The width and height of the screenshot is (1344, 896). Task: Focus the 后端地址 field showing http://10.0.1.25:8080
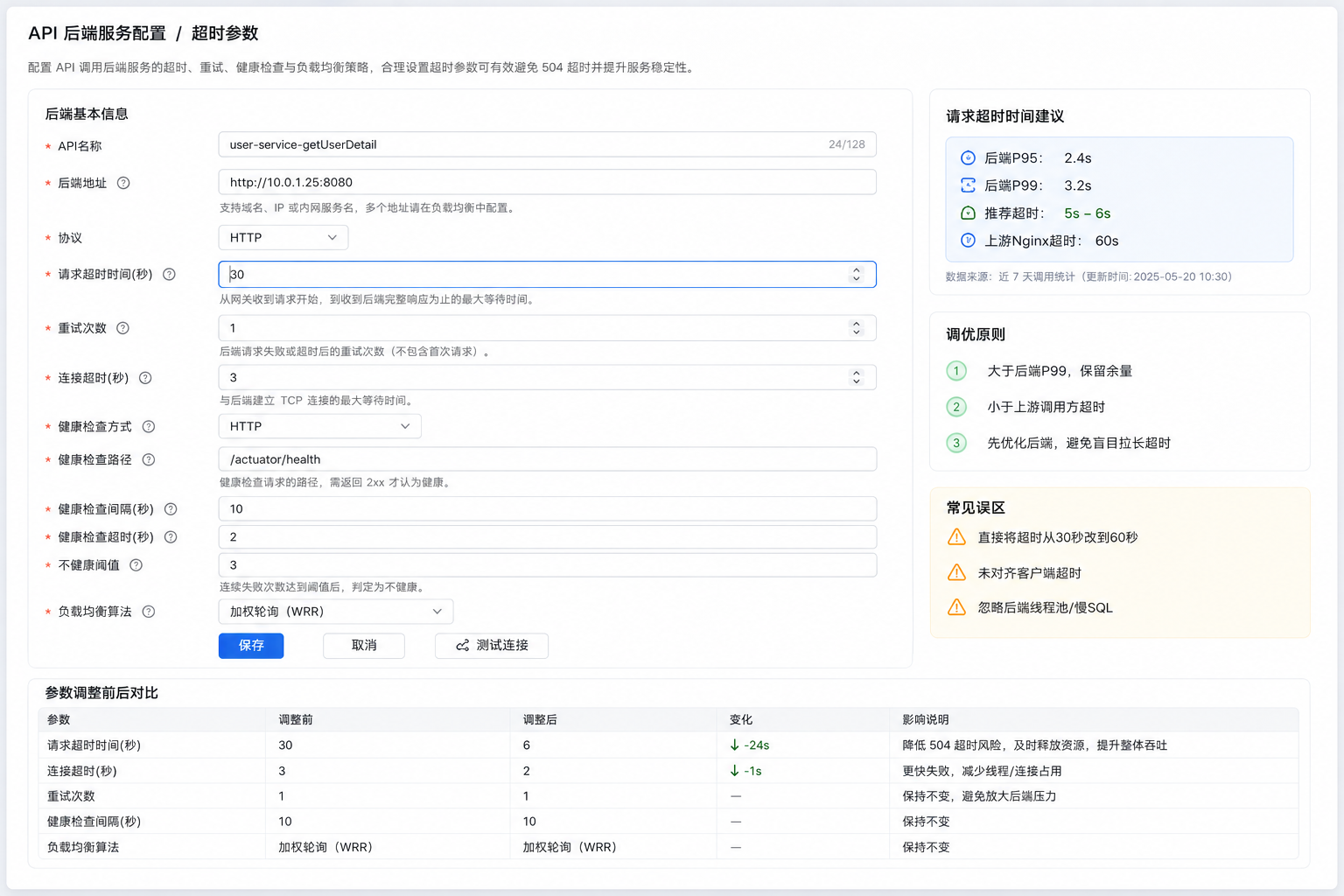click(x=547, y=182)
